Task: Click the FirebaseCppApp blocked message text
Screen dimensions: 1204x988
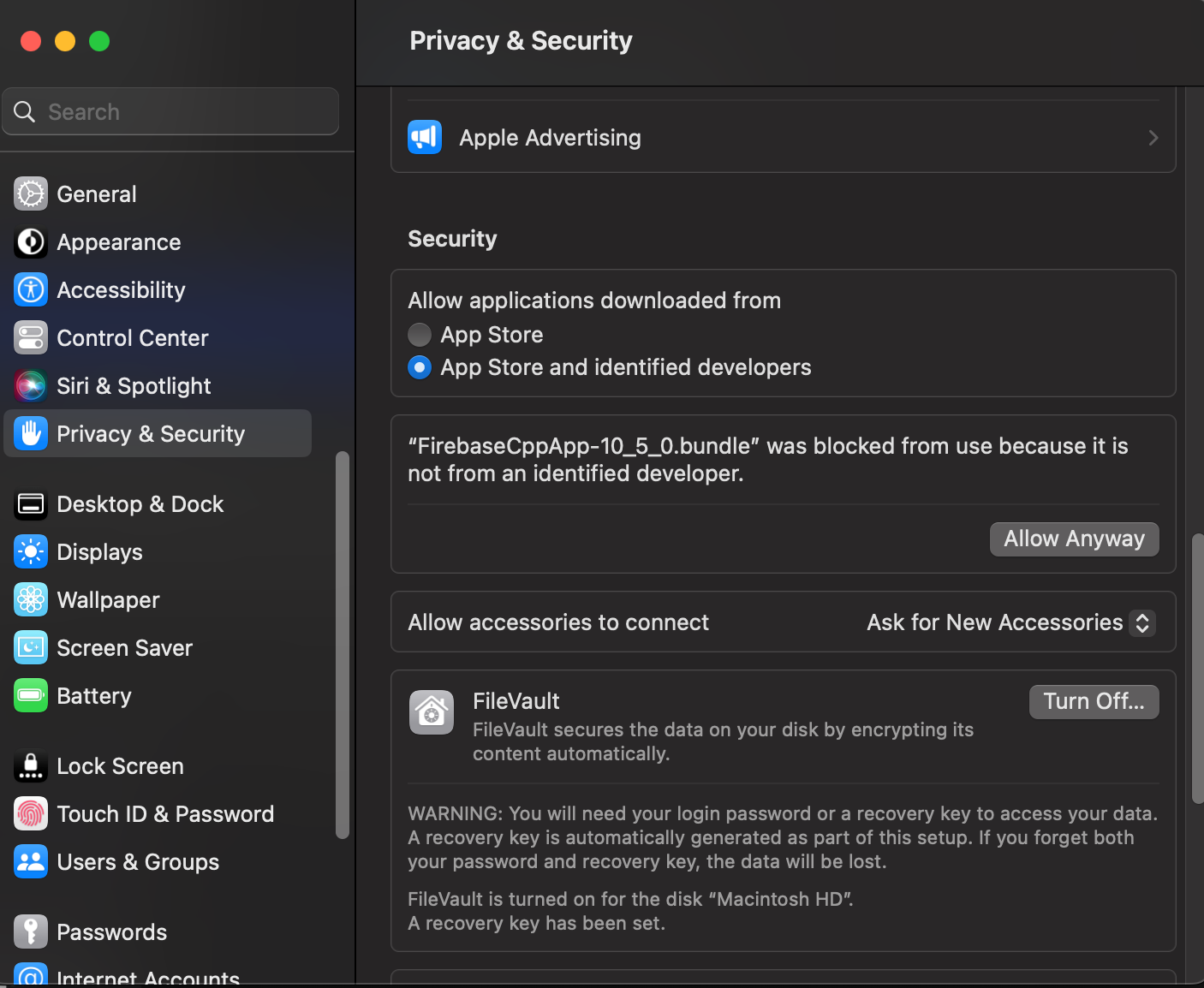Action: 768,460
